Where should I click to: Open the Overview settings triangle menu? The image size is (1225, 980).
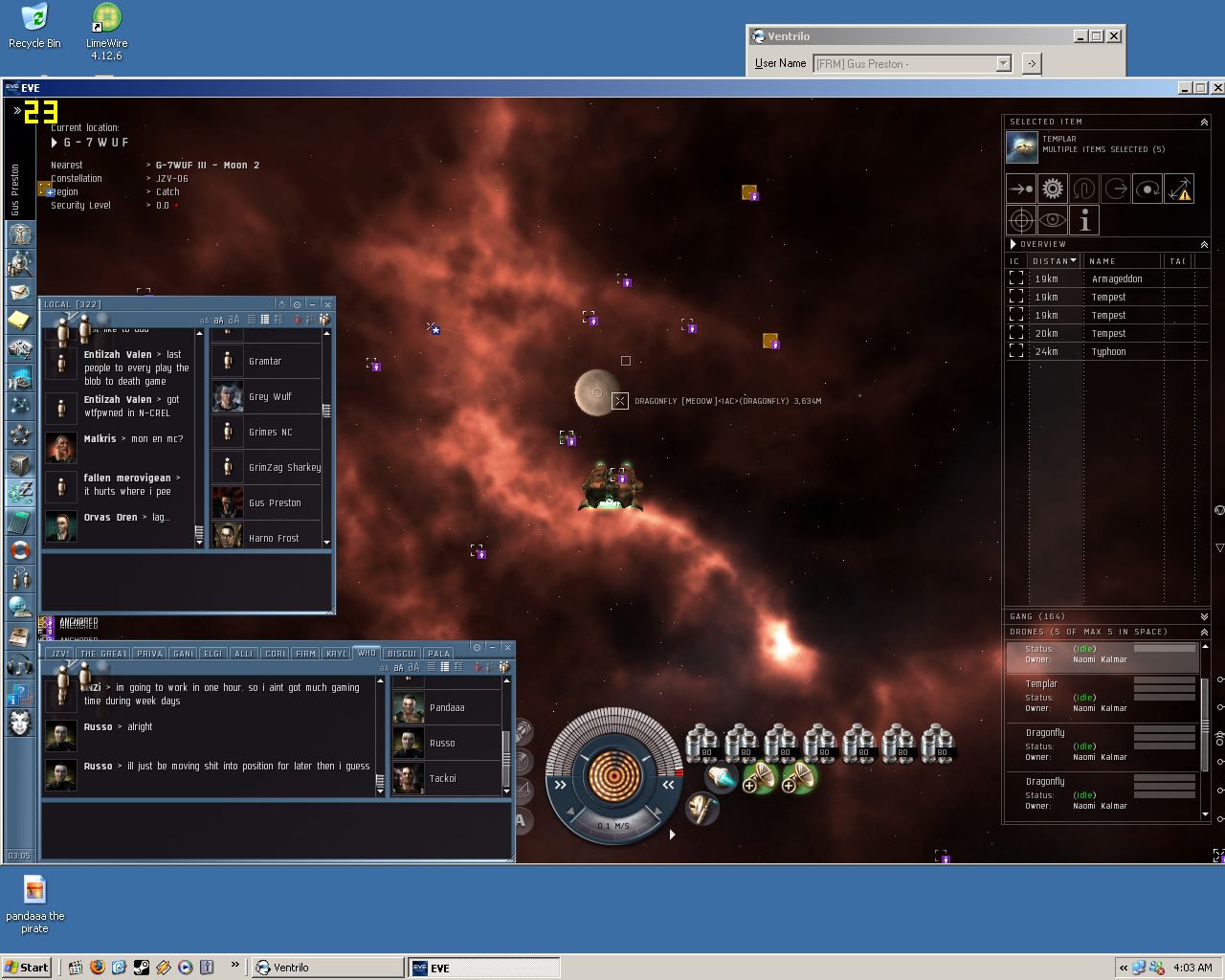point(1013,244)
